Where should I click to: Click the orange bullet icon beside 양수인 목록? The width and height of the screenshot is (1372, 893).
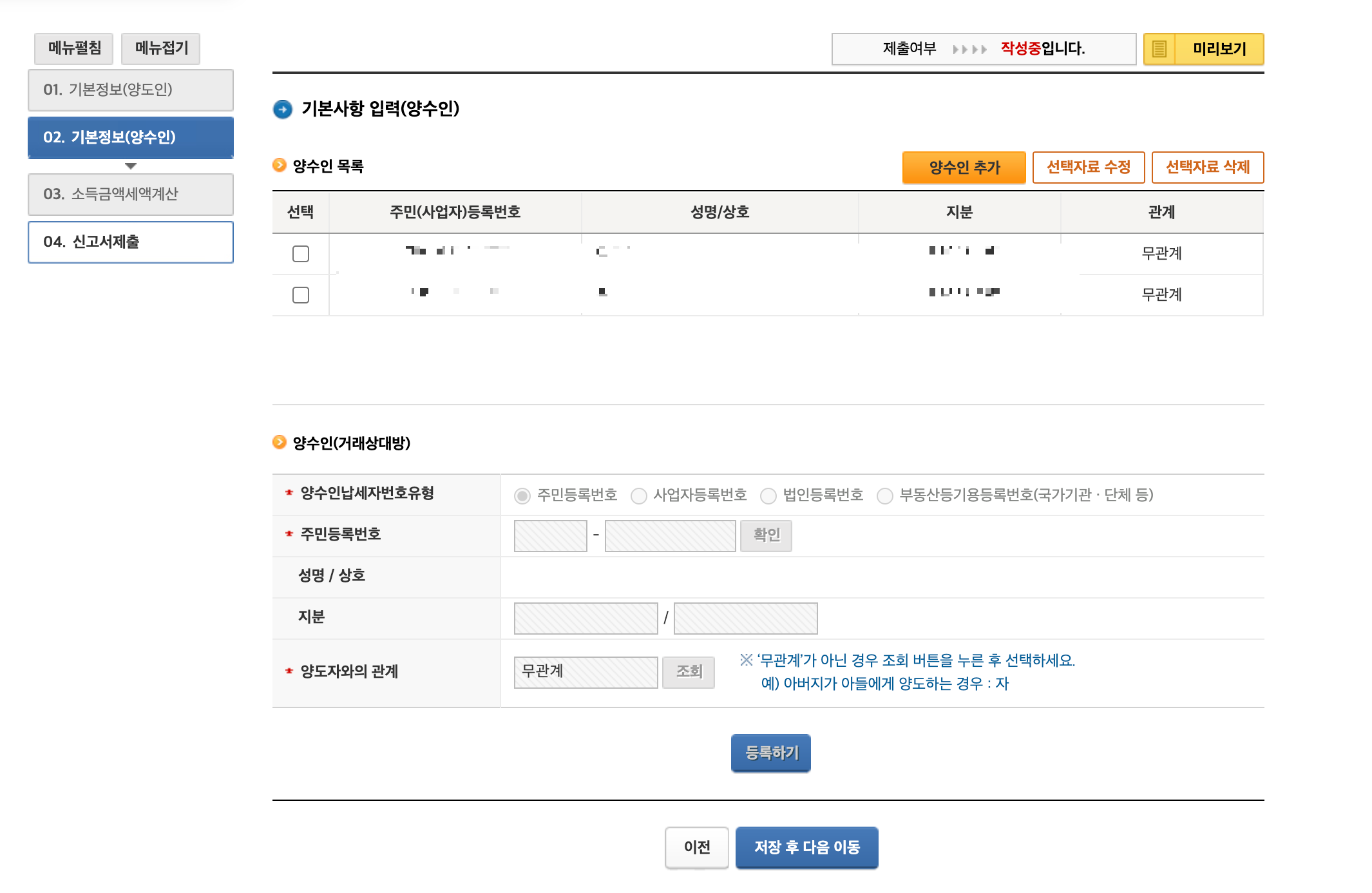click(279, 166)
